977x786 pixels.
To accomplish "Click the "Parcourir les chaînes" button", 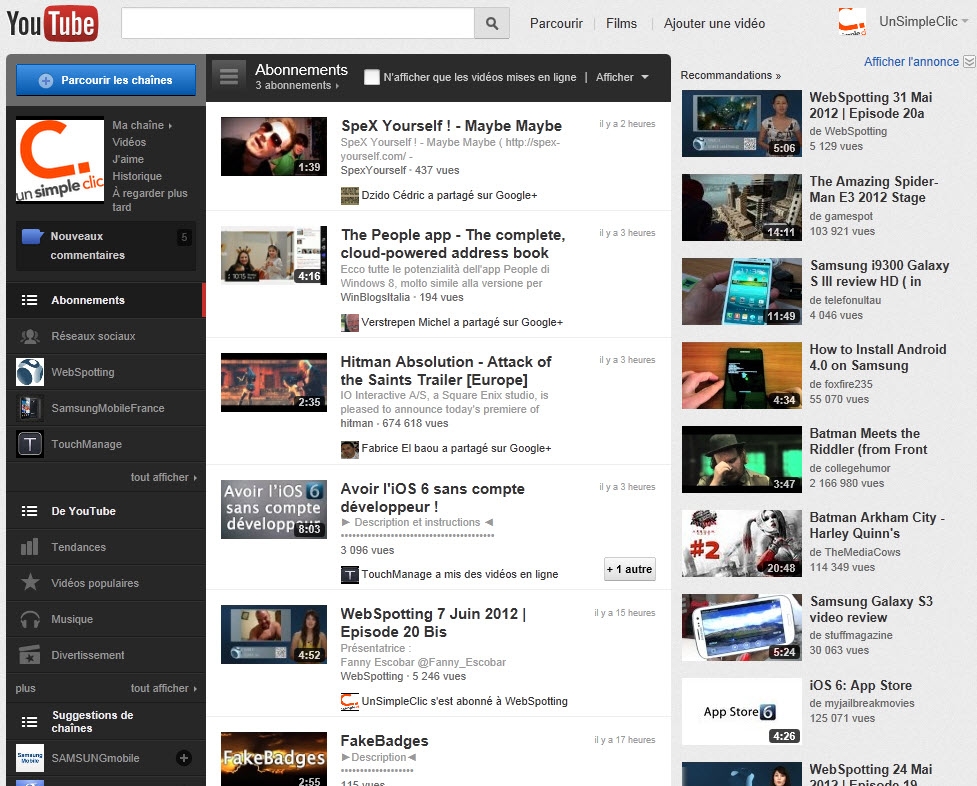I will (106, 80).
